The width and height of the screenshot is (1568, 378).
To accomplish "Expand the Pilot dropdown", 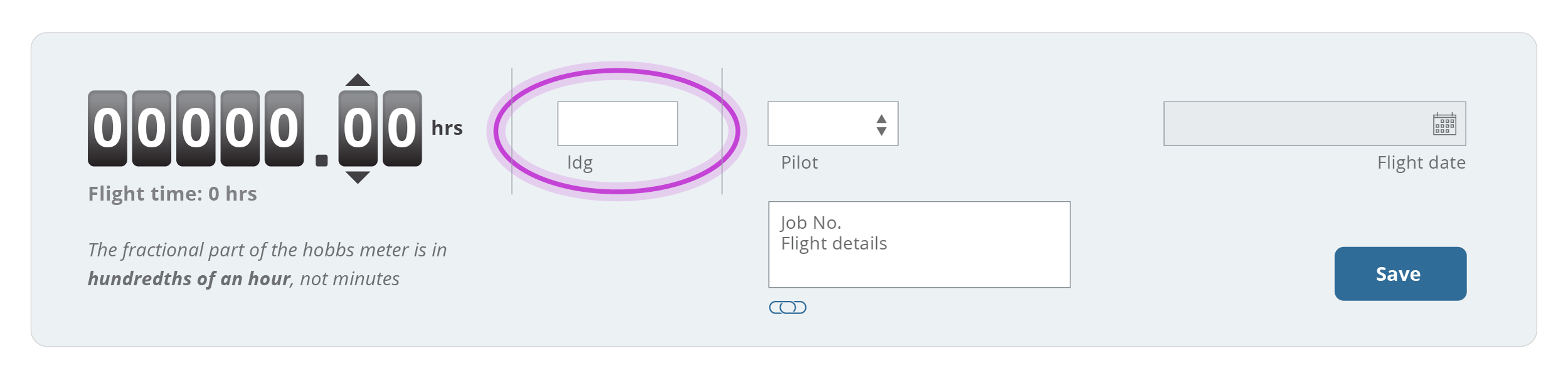I will 832,124.
